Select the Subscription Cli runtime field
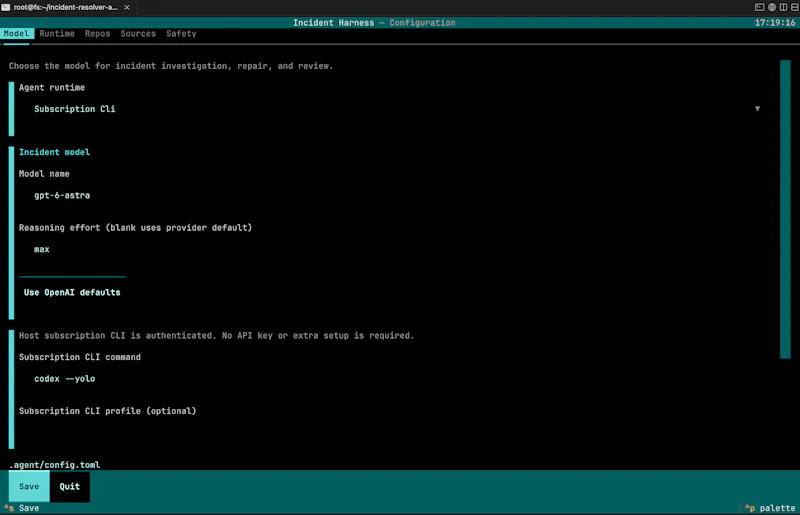 pos(390,109)
